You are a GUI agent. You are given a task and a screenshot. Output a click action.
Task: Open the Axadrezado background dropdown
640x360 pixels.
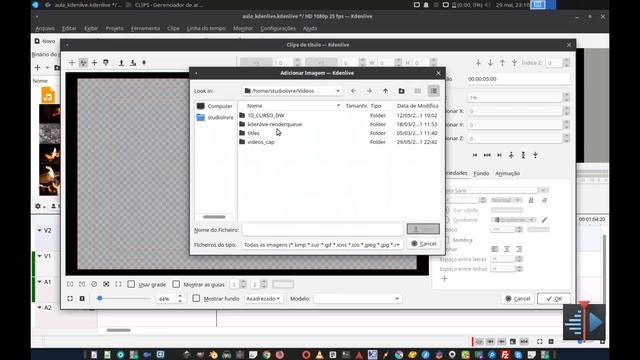pyautogui.click(x=263, y=299)
